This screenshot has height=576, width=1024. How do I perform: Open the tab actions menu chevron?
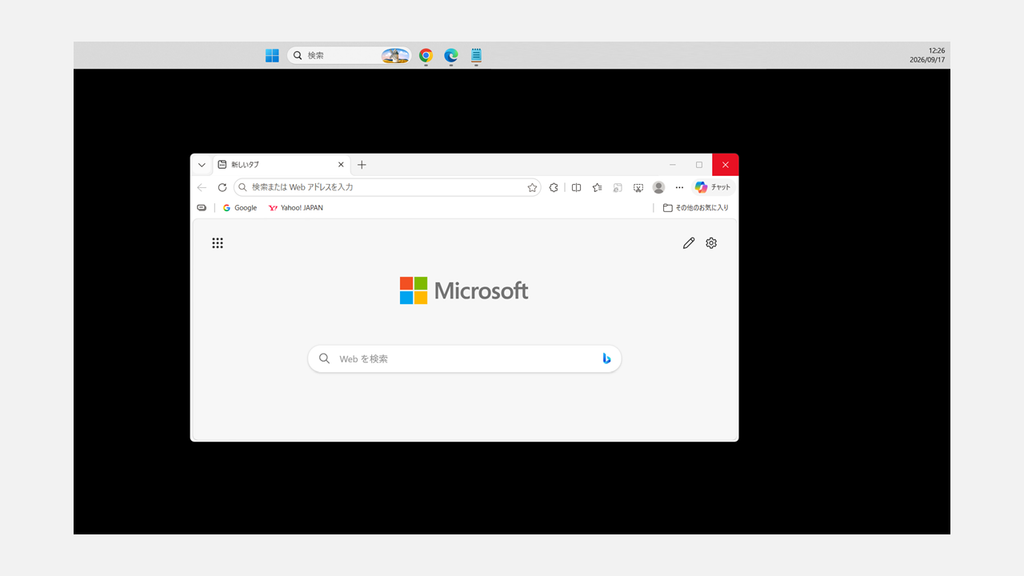(x=202, y=165)
